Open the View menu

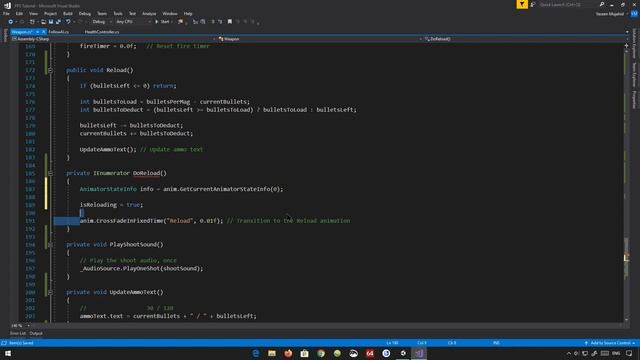[x=33, y=13]
